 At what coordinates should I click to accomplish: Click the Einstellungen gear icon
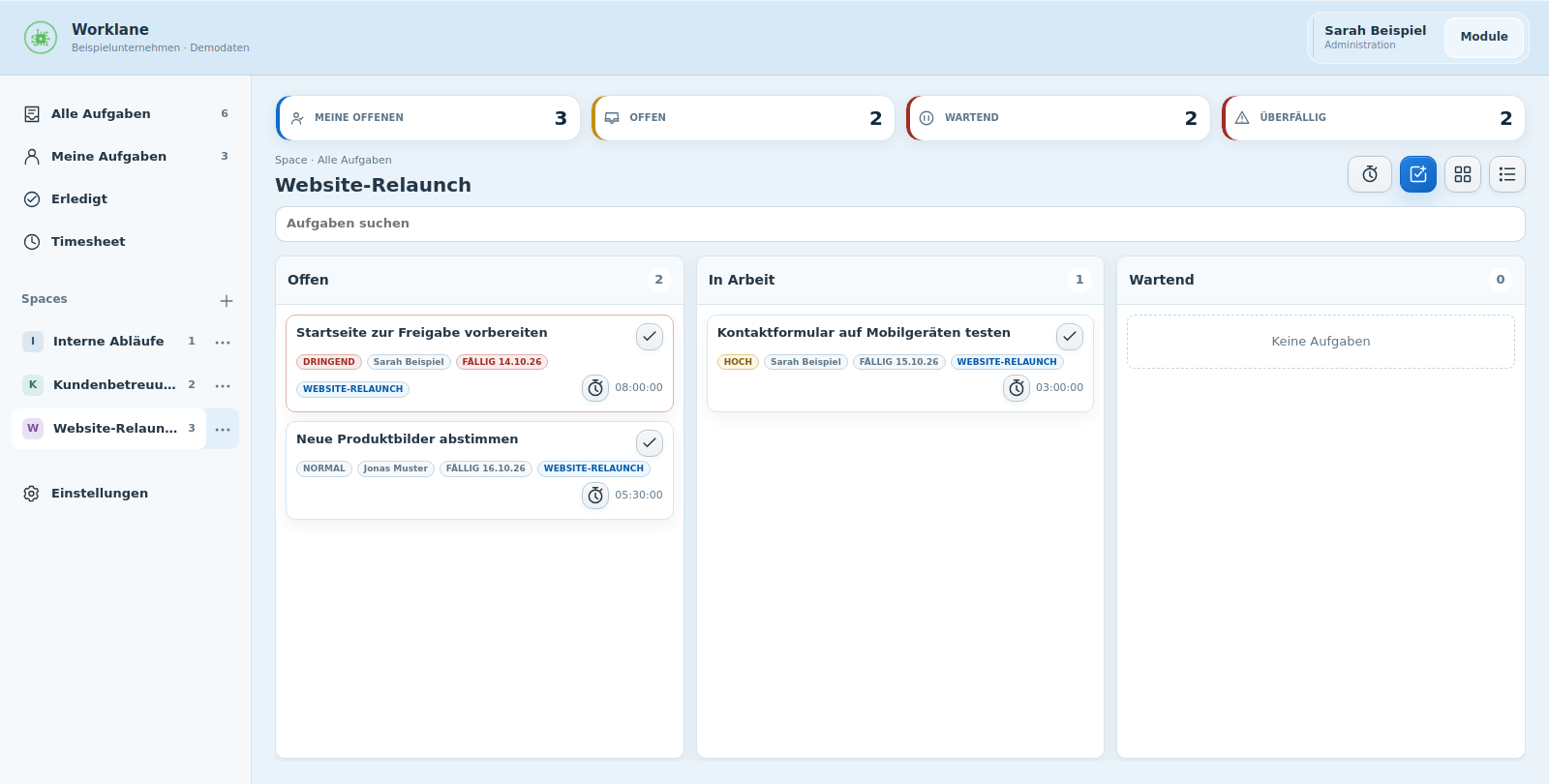pyautogui.click(x=32, y=494)
